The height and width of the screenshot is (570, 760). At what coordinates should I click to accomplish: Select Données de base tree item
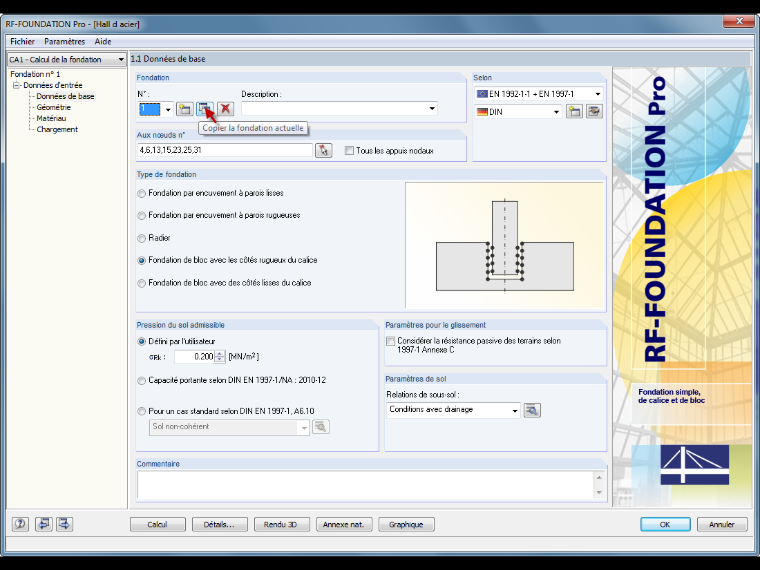[65, 96]
